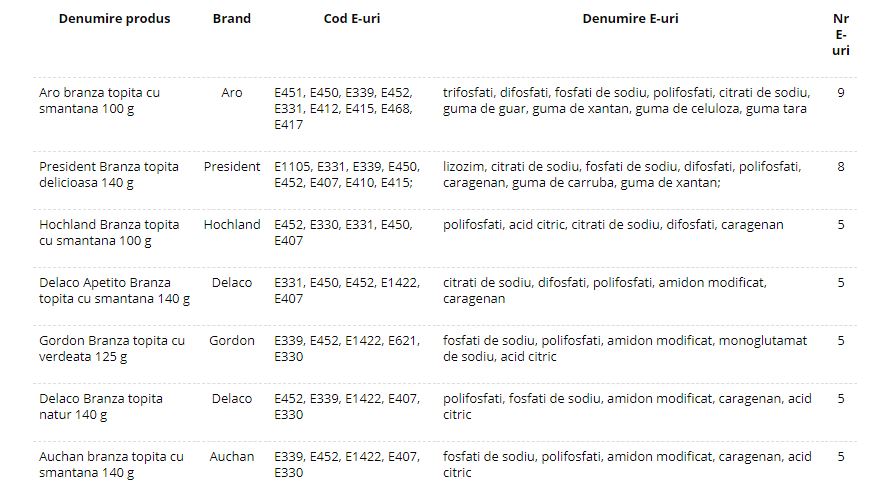
Task: Click the E-count value 9 for Aro
Action: pyautogui.click(x=841, y=93)
